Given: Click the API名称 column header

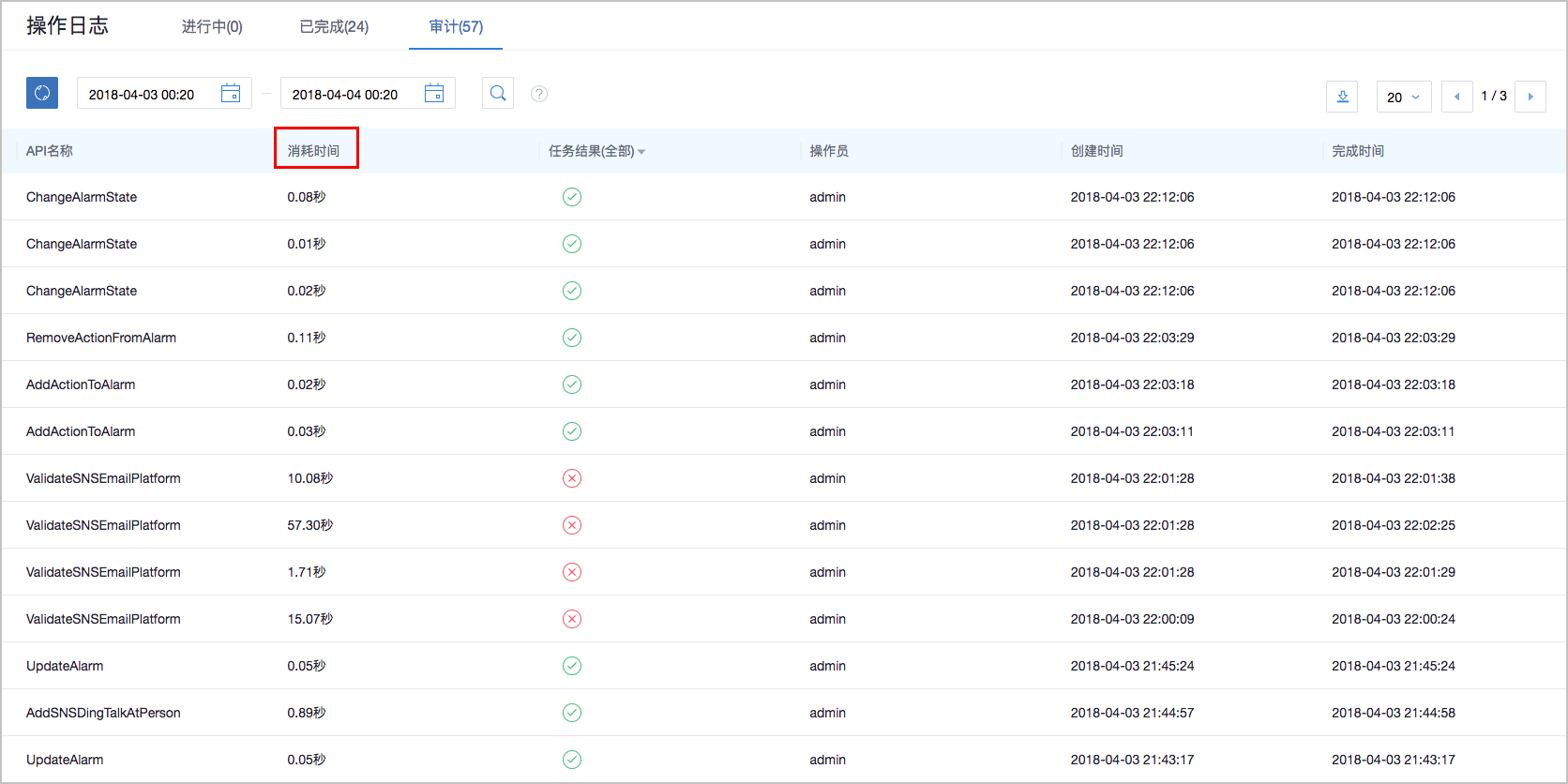Looking at the screenshot, I should 50,151.
